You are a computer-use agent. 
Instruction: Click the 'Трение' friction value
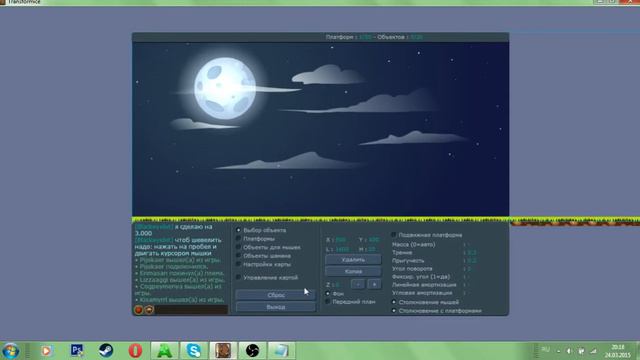pyautogui.click(x=472, y=253)
